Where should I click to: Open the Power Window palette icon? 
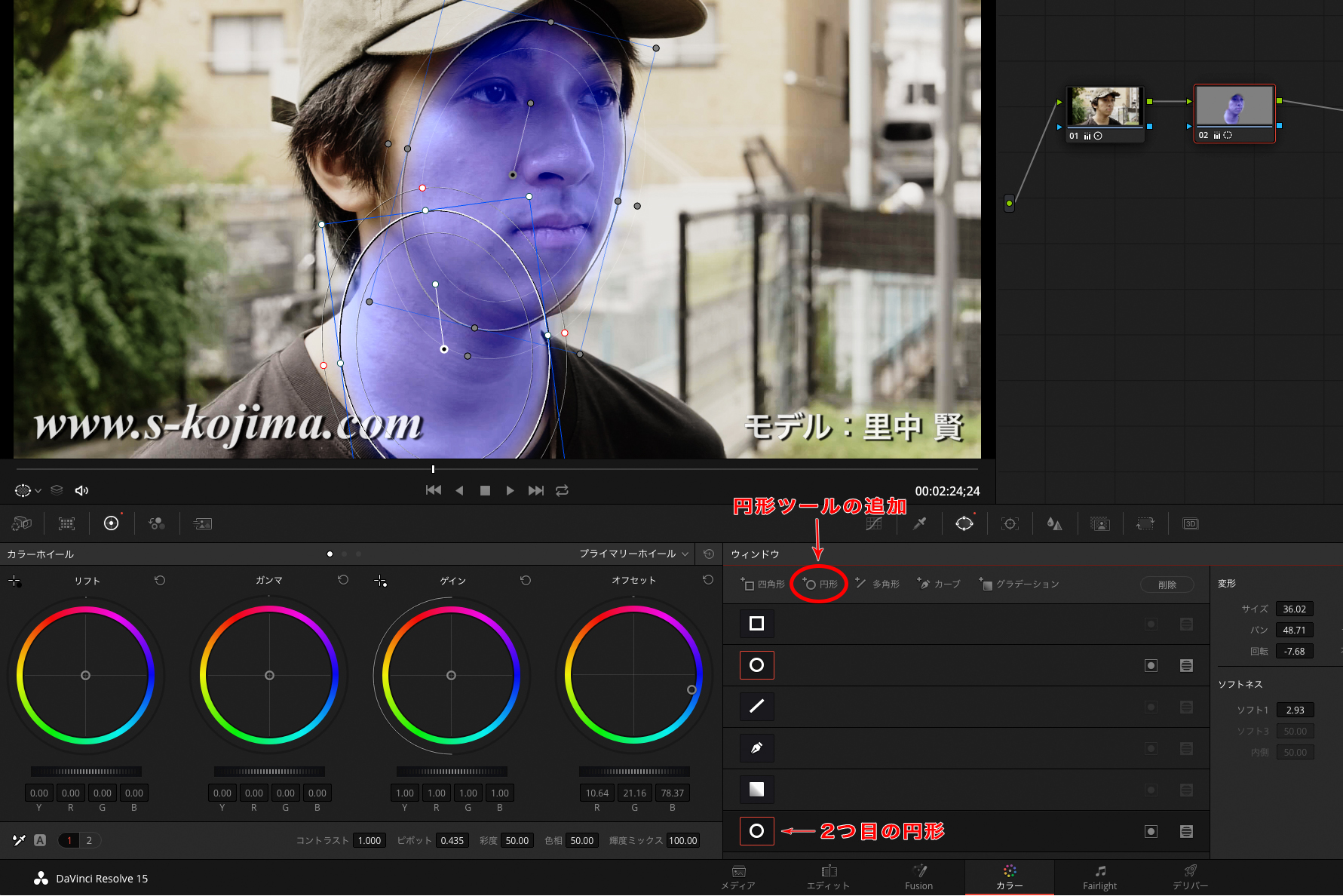[x=964, y=523]
